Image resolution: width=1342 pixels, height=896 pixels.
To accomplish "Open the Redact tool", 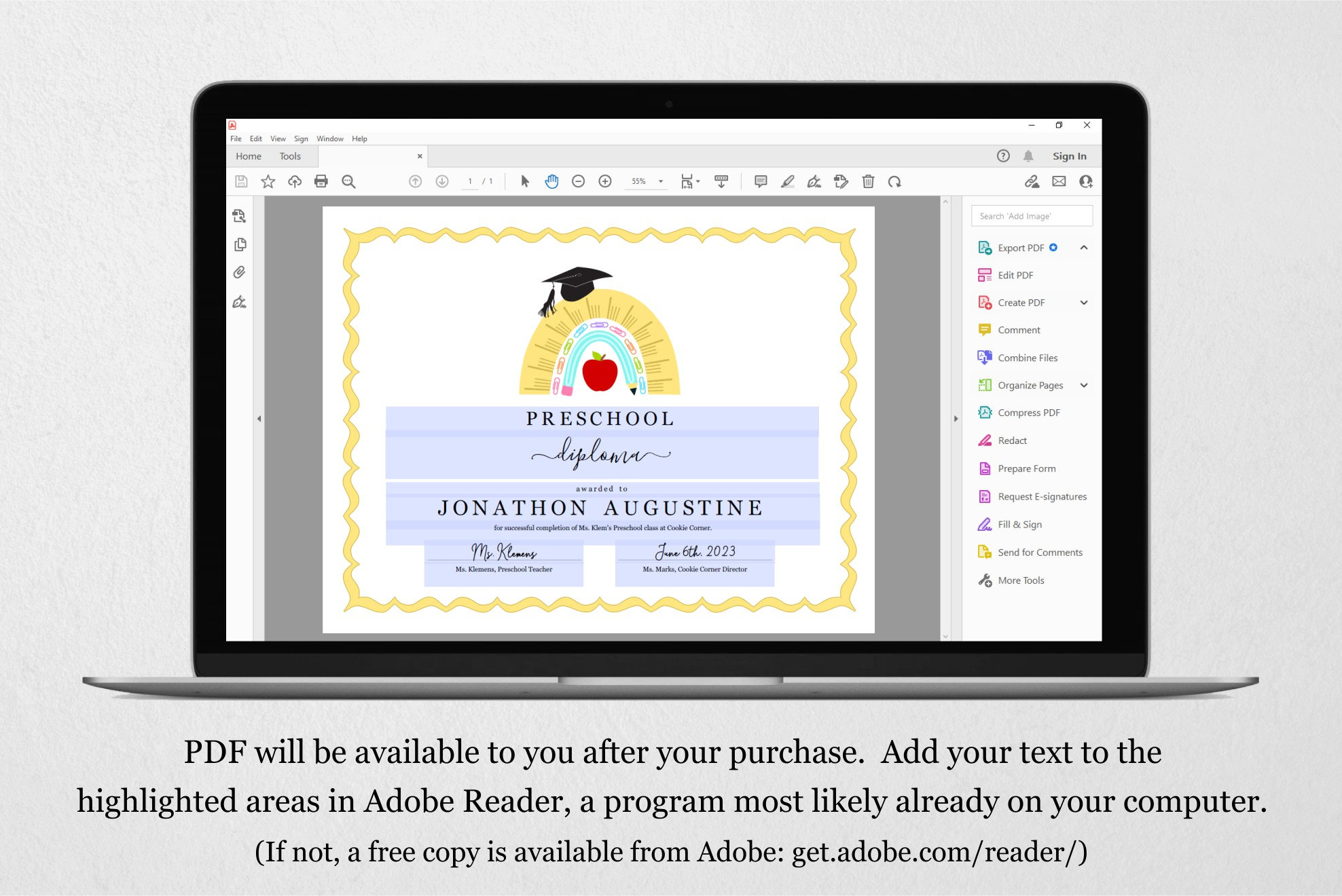I will point(1011,440).
